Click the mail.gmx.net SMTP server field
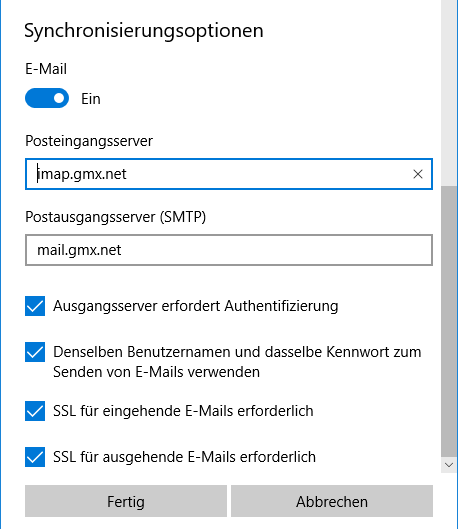This screenshot has width=458, height=529. 229,250
